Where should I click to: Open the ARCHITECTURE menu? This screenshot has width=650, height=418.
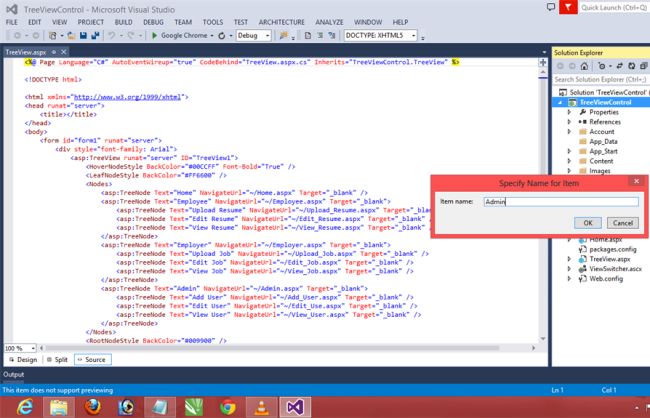pyautogui.click(x=281, y=22)
